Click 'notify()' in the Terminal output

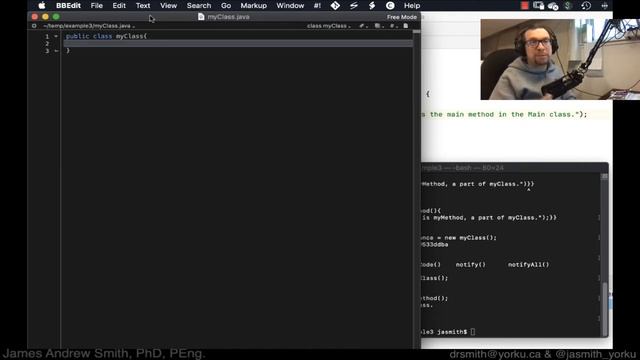[x=471, y=264]
